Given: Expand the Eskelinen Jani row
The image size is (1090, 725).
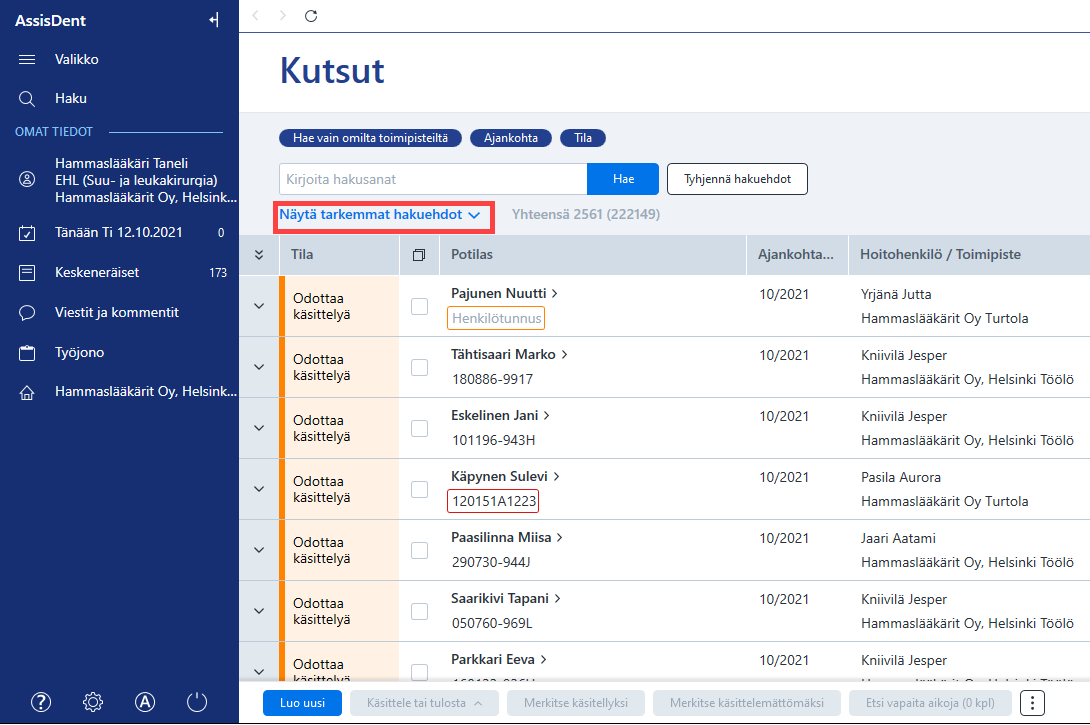Looking at the screenshot, I should 259,428.
